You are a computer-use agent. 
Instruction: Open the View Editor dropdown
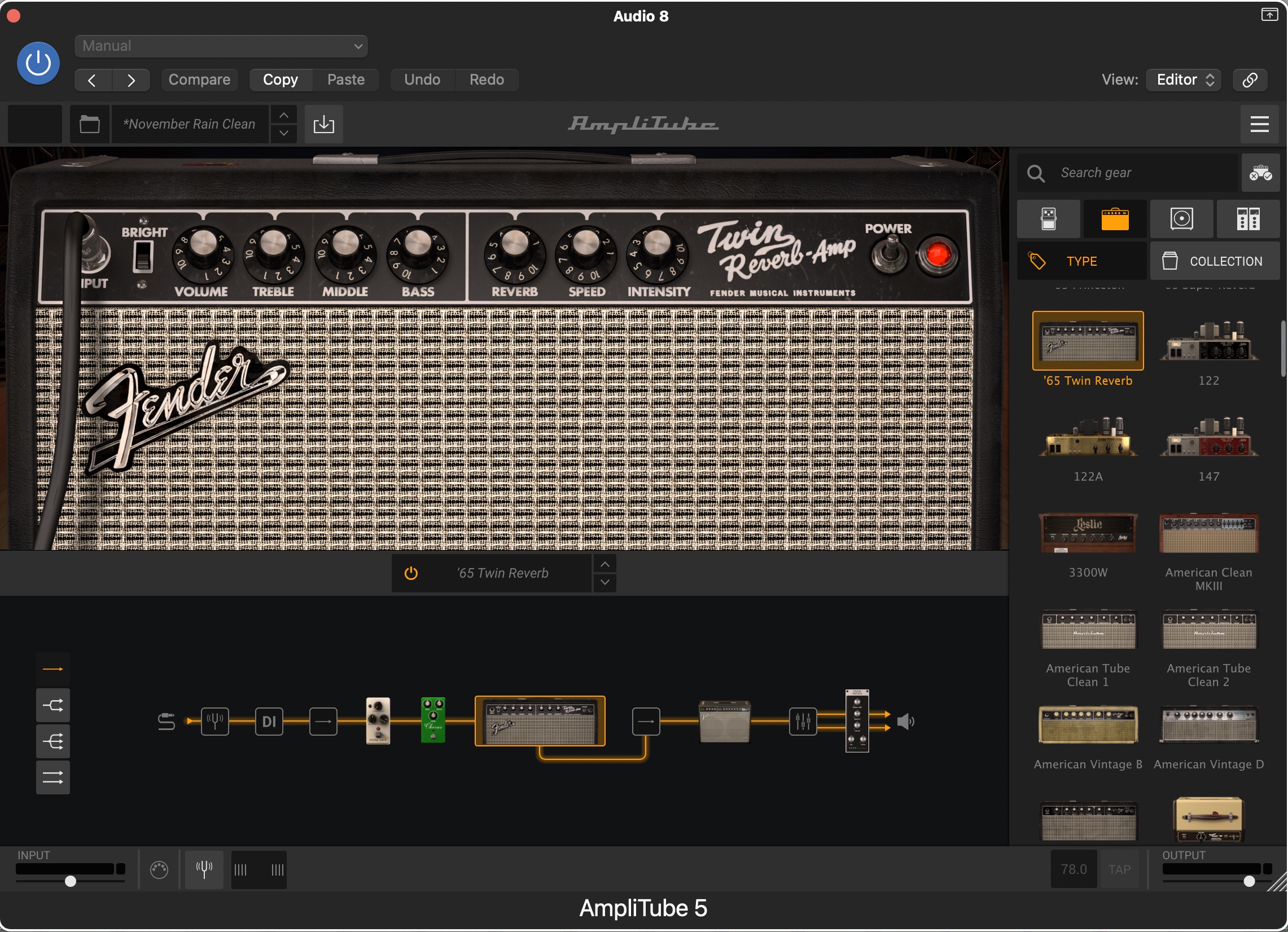tap(1184, 80)
